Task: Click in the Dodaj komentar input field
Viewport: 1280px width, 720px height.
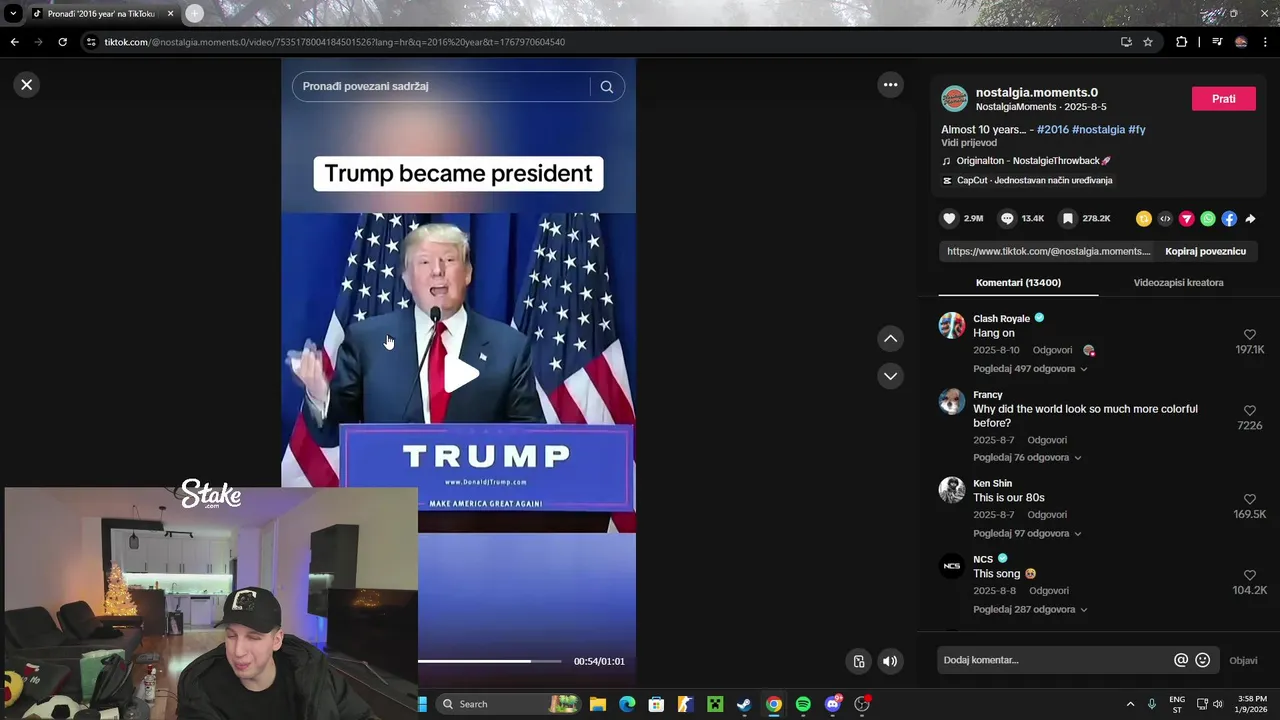Action: click(1055, 660)
